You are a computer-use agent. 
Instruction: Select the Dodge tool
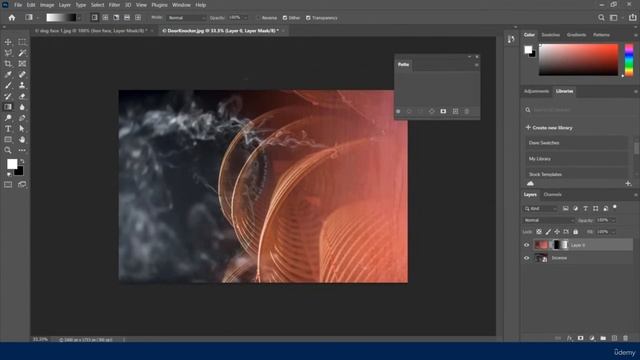[8, 118]
